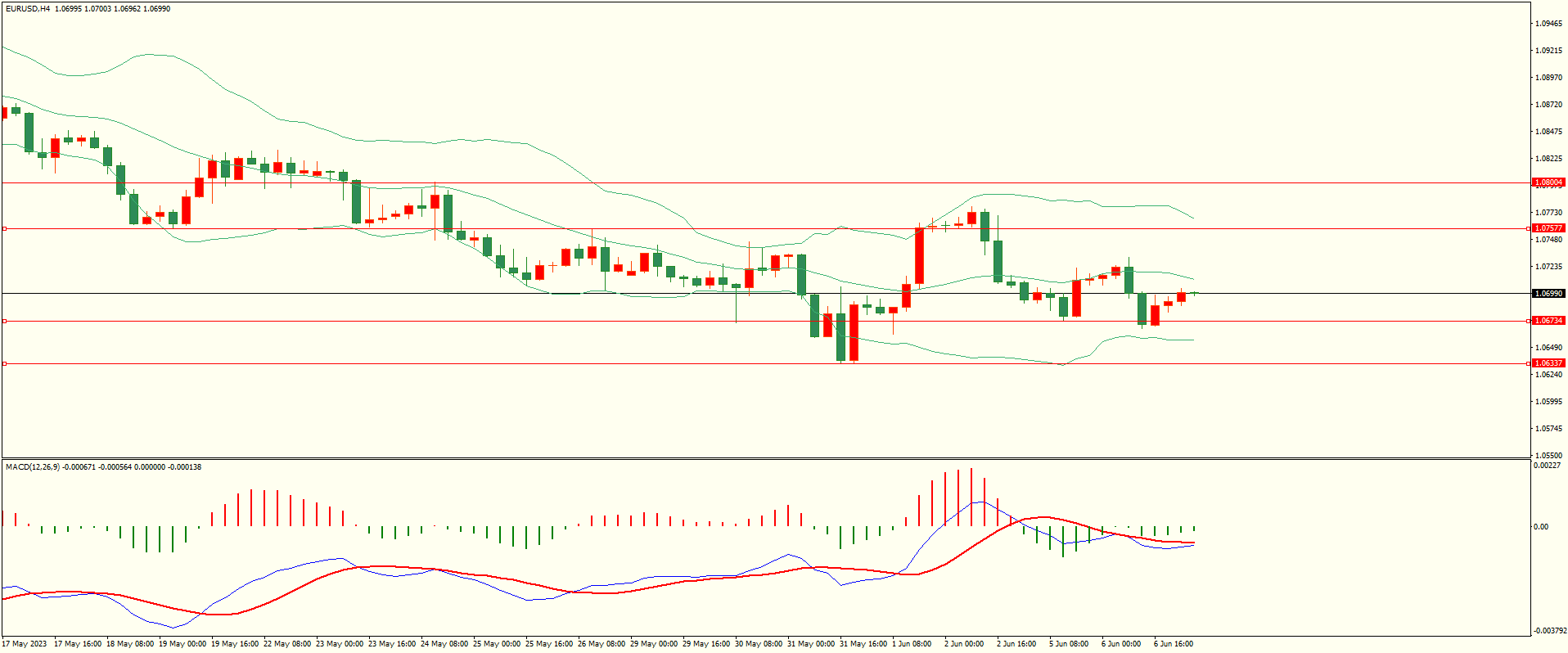Click the EURUSD,H4 chart title text
1568x653 pixels.
click(28, 8)
